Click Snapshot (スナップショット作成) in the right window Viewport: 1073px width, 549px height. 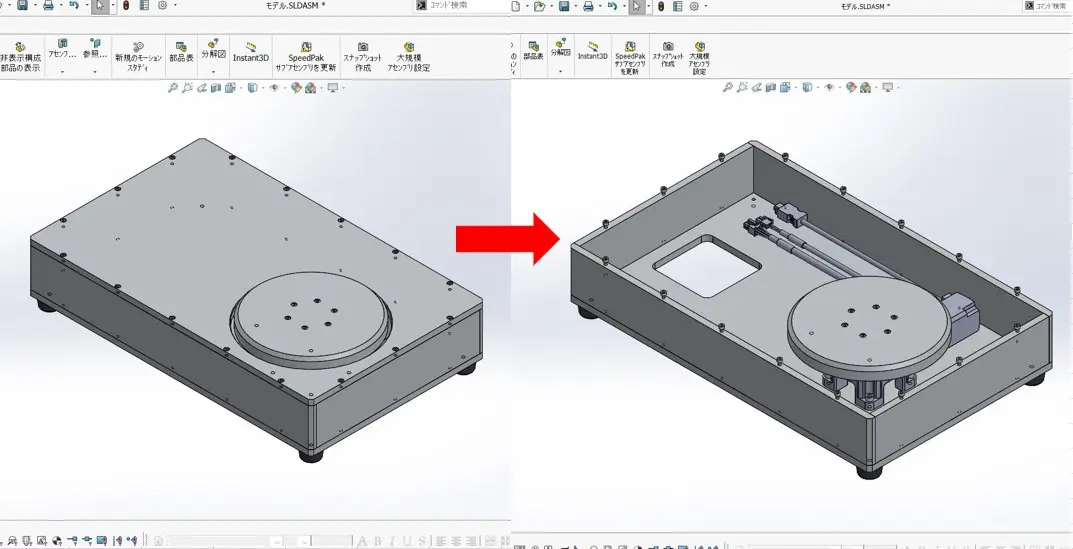[668, 57]
